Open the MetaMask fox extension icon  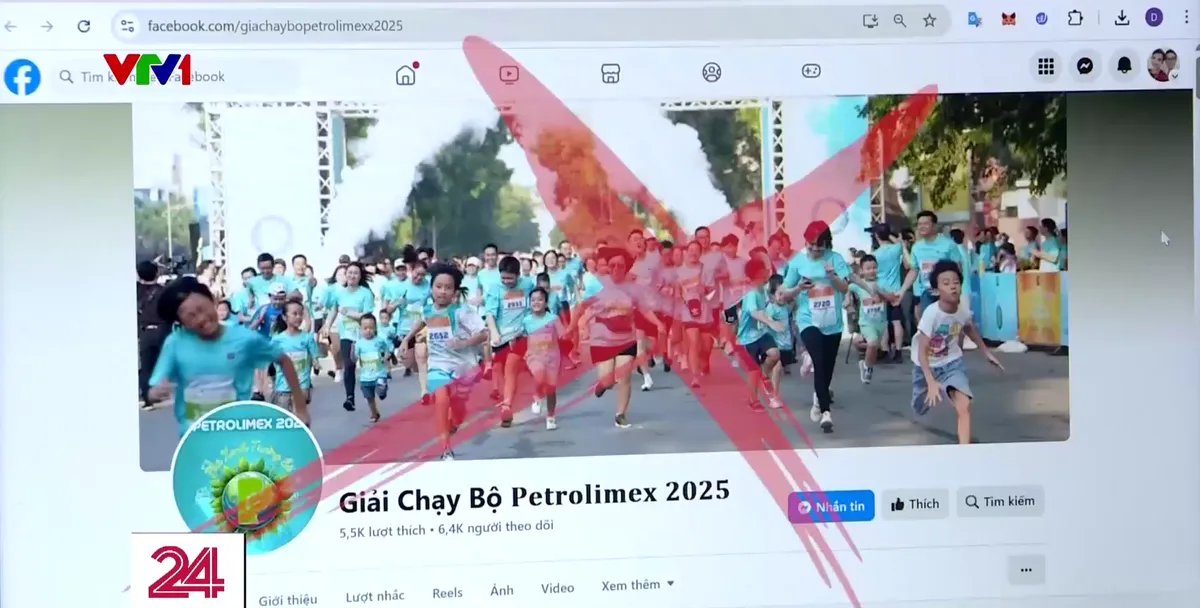[1009, 18]
